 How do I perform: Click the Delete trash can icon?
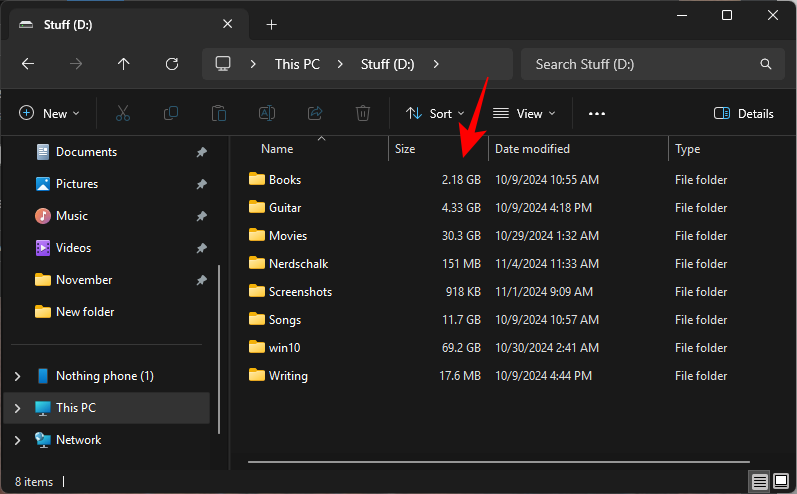pyautogui.click(x=363, y=114)
